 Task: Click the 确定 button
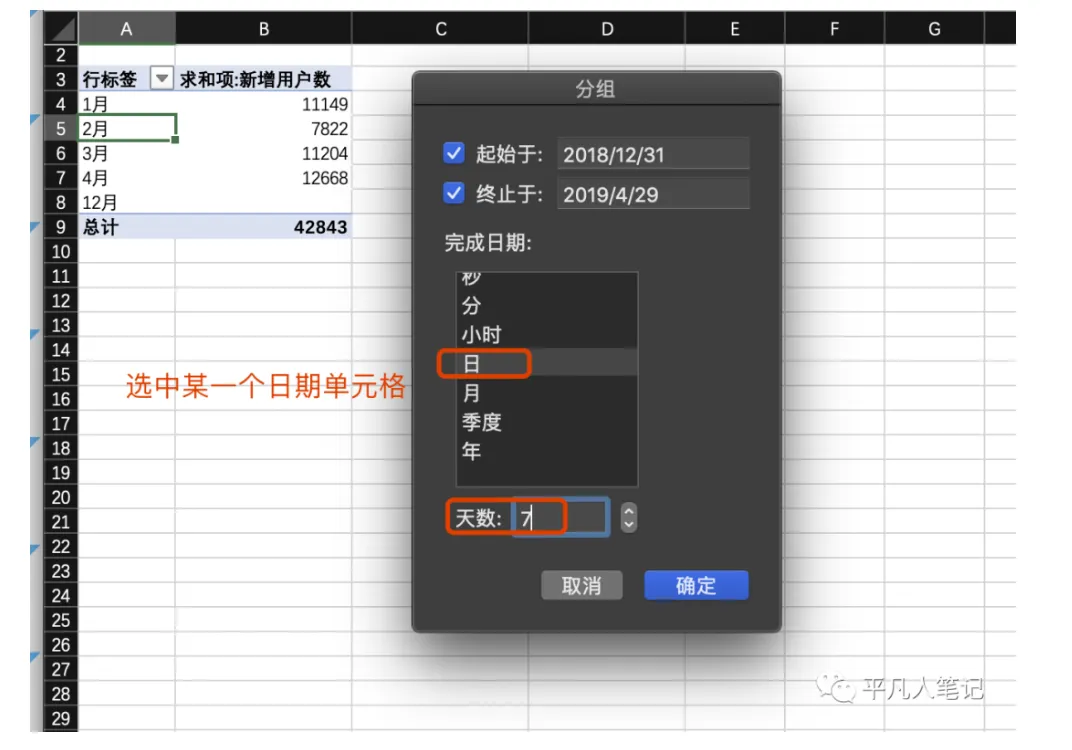tap(696, 585)
